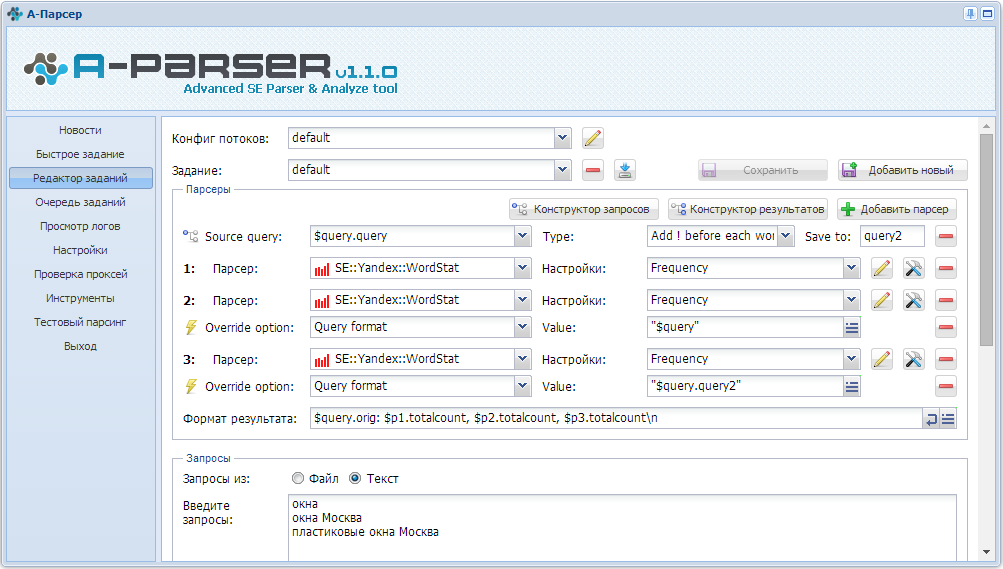Open Очередь заданий

coord(81,202)
